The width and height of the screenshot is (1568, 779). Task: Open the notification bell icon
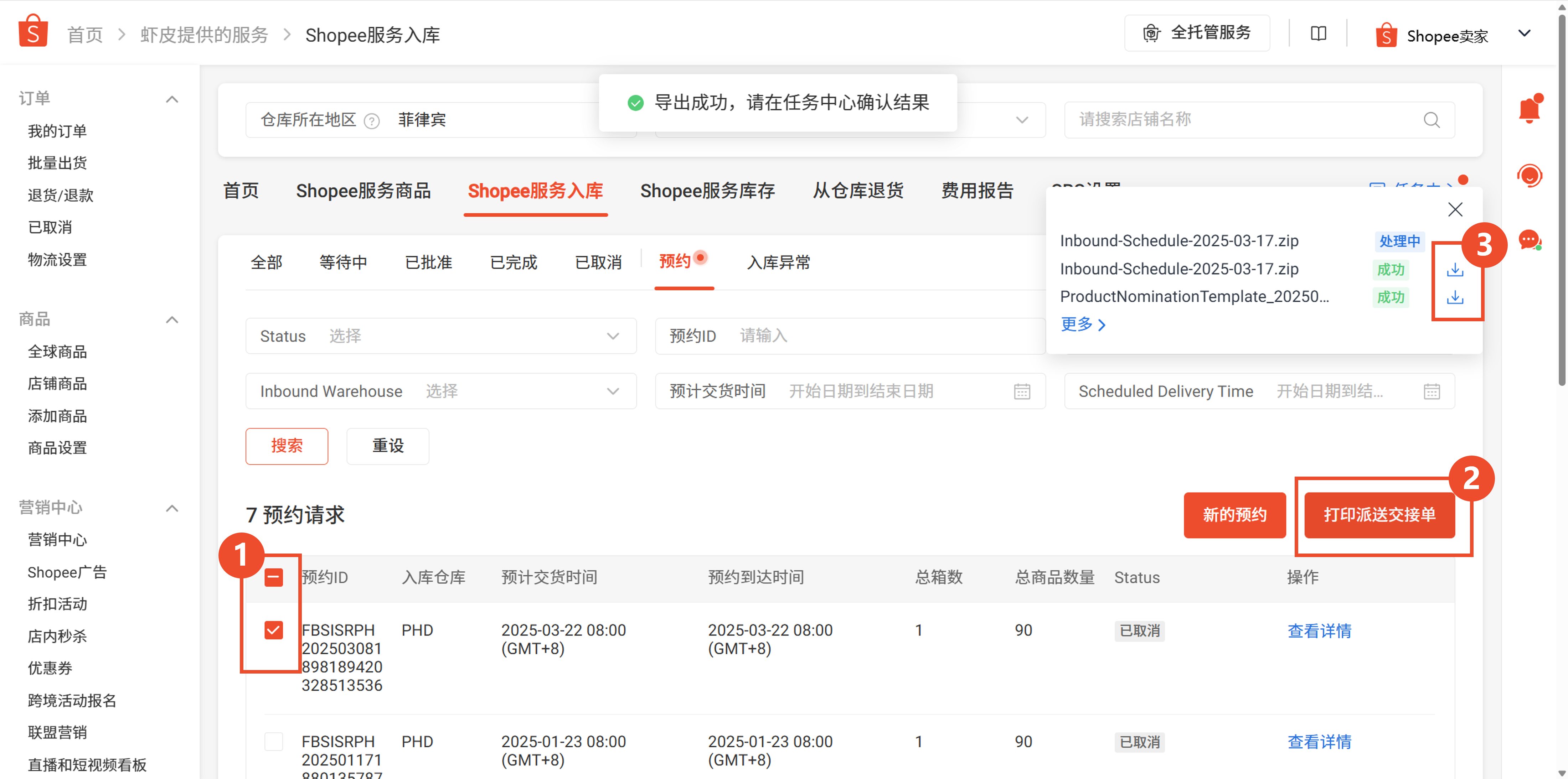1529,110
